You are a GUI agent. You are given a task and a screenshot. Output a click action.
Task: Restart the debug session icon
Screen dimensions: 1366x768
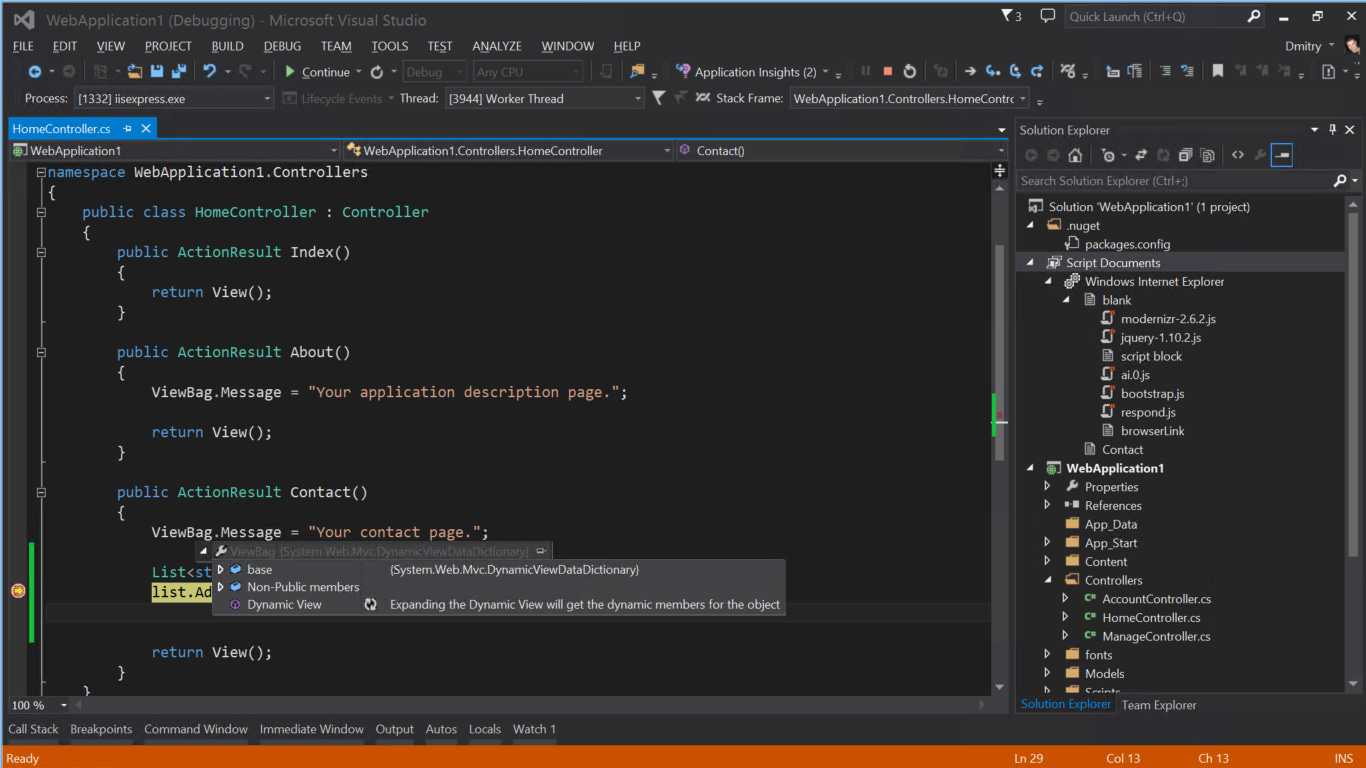point(909,72)
